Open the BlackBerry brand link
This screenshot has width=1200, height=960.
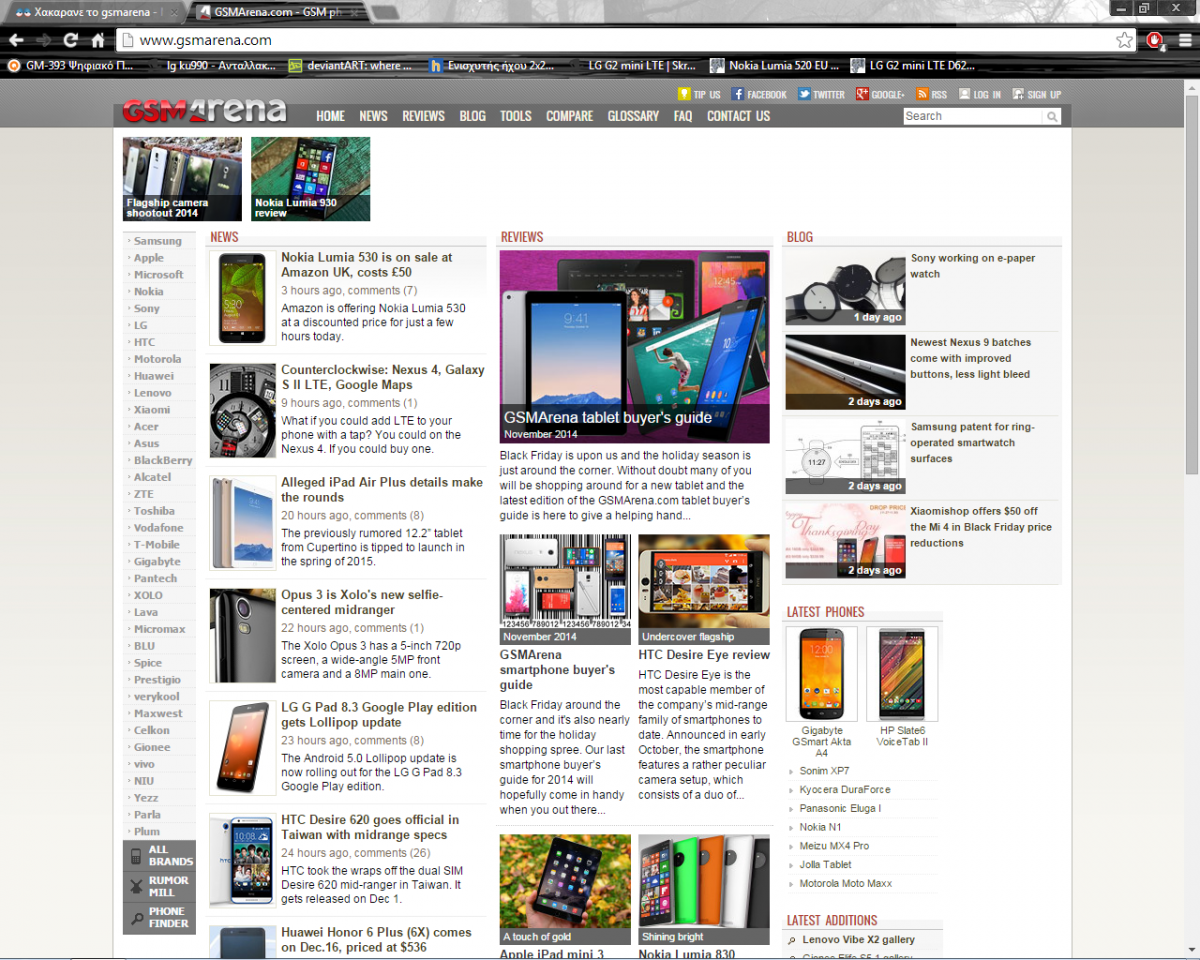[x=163, y=460]
